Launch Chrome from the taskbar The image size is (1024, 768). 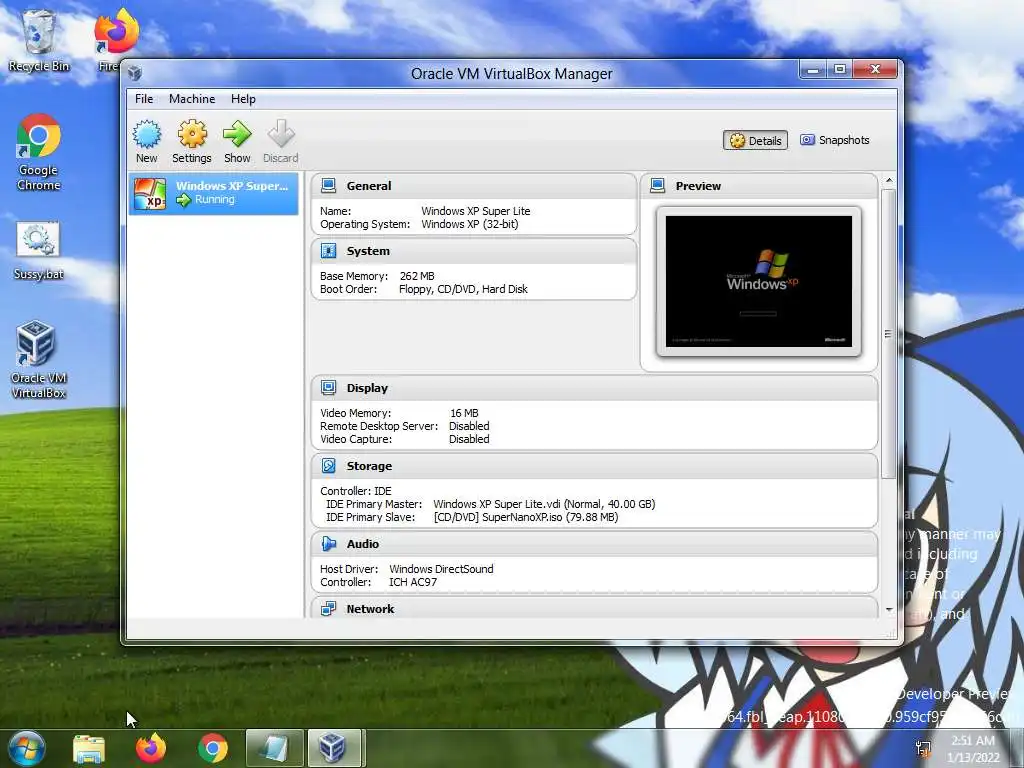pos(213,748)
